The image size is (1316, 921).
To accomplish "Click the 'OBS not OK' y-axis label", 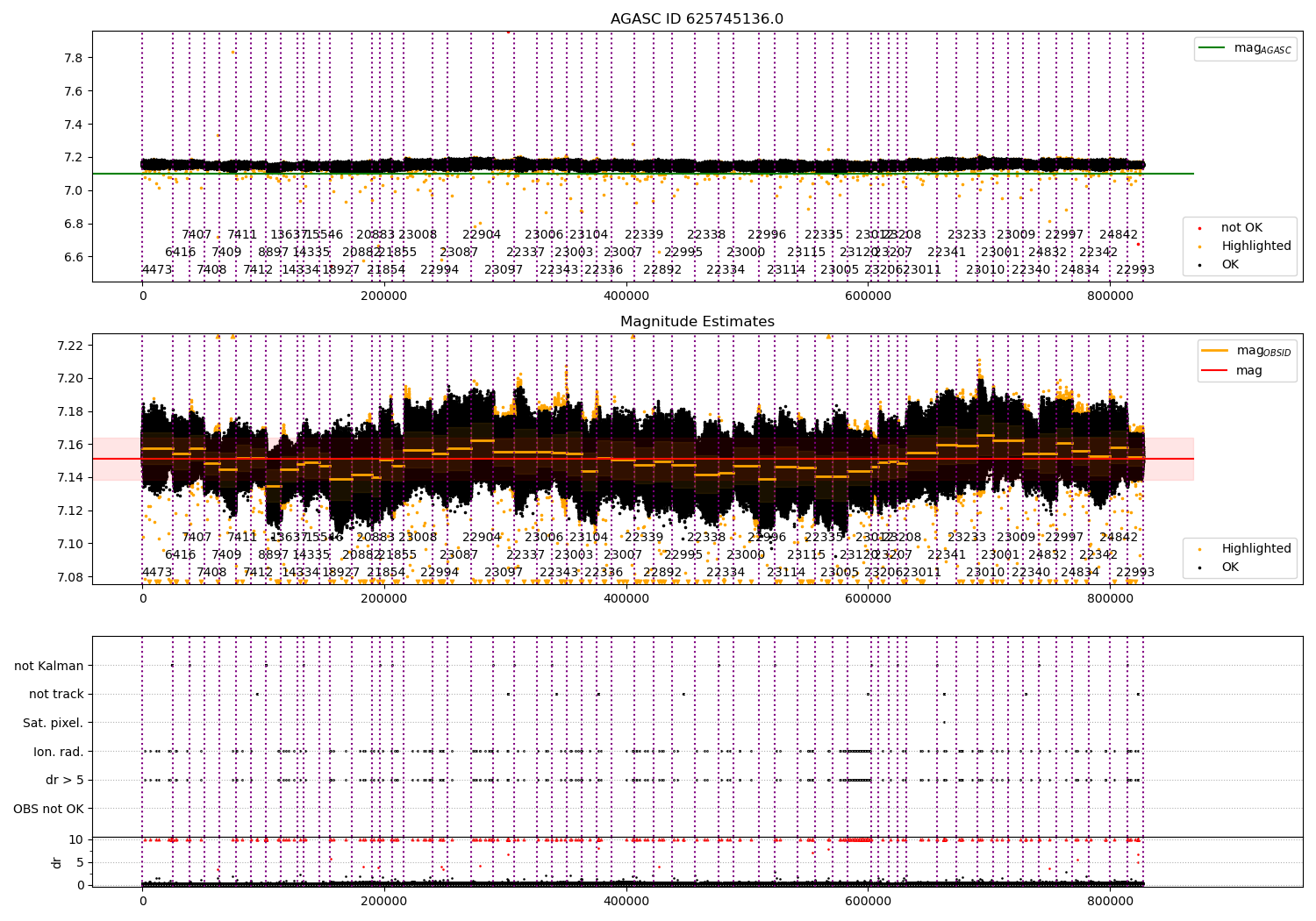I will coord(48,809).
